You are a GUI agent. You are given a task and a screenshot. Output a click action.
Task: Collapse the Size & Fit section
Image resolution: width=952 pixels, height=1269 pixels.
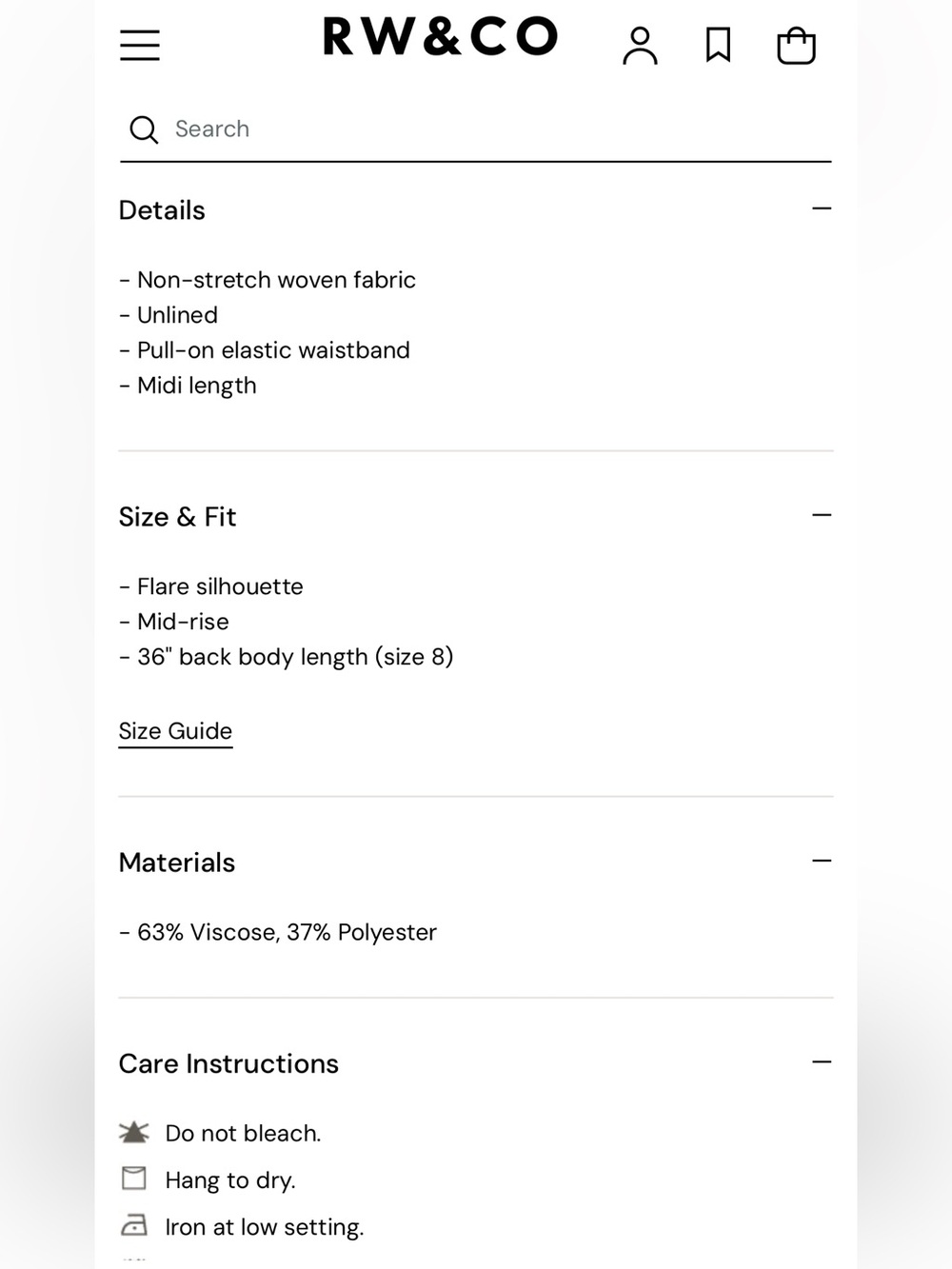[822, 515]
